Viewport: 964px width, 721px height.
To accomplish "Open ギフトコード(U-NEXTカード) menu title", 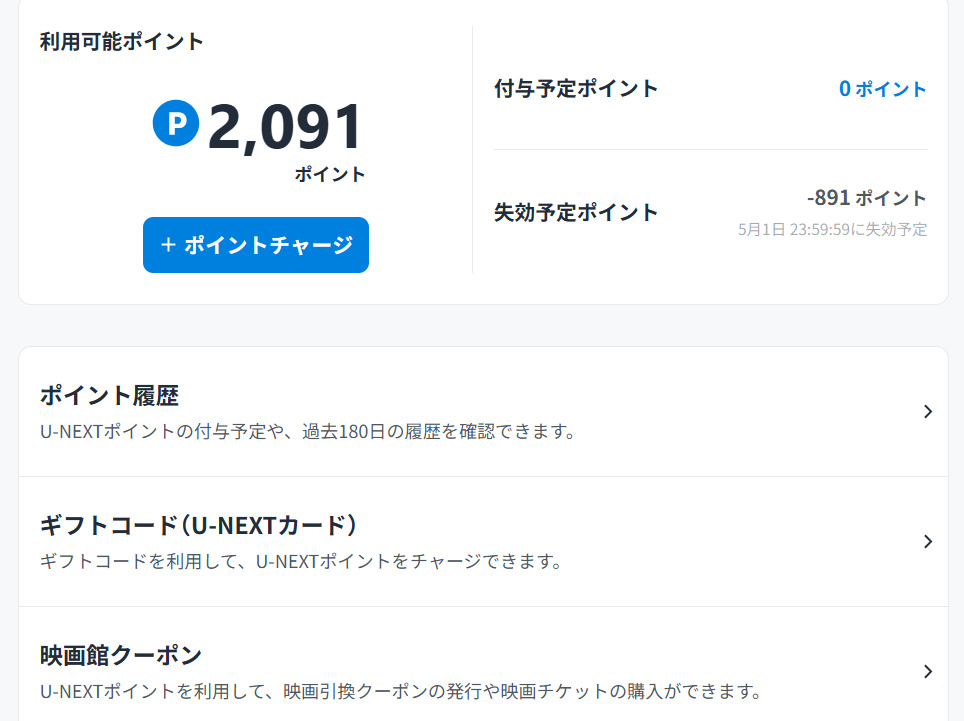I will pyautogui.click(x=199, y=525).
